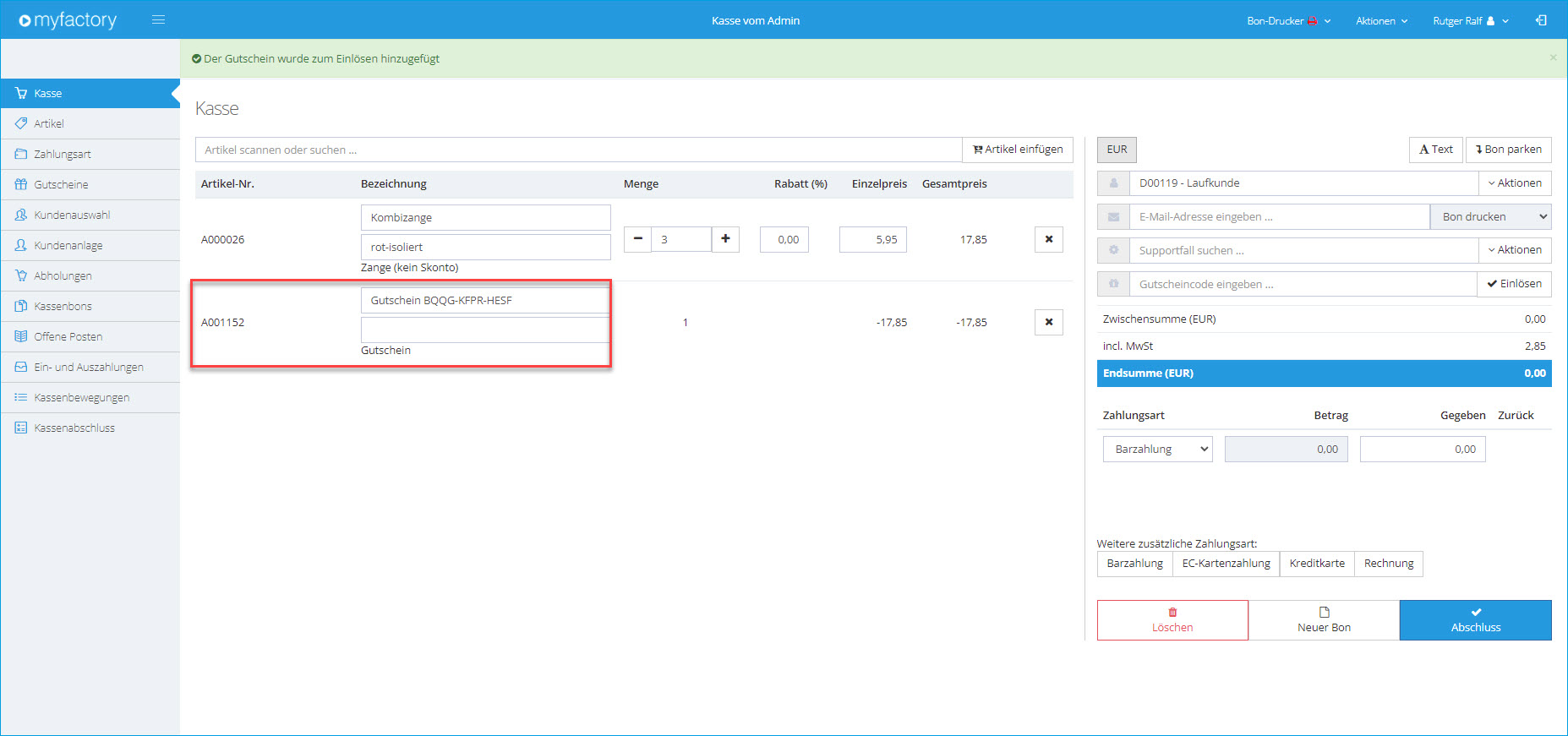Screen dimensions: 1568x736
Task: Click the Gegeben amount field
Action: [1423, 450]
